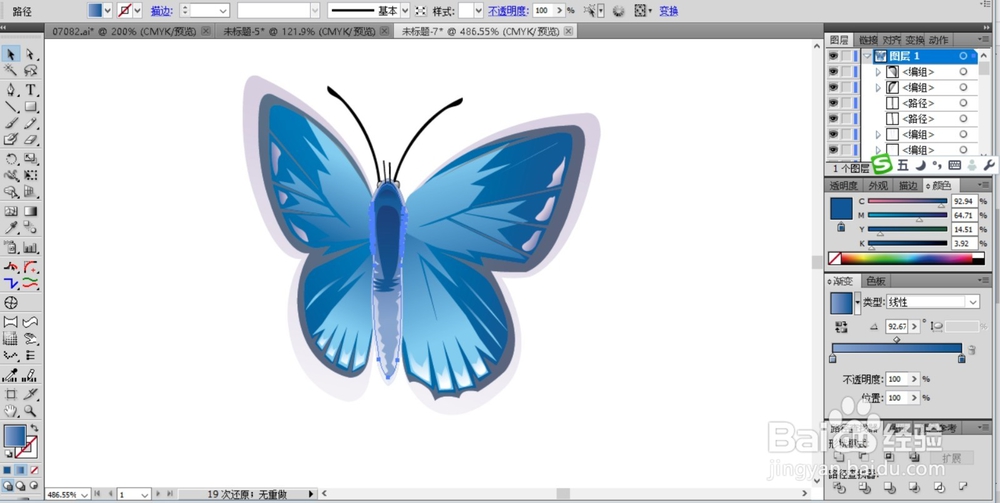The image size is (1000, 503).
Task: Select the Selection (black arrow) tool
Action: (11, 54)
